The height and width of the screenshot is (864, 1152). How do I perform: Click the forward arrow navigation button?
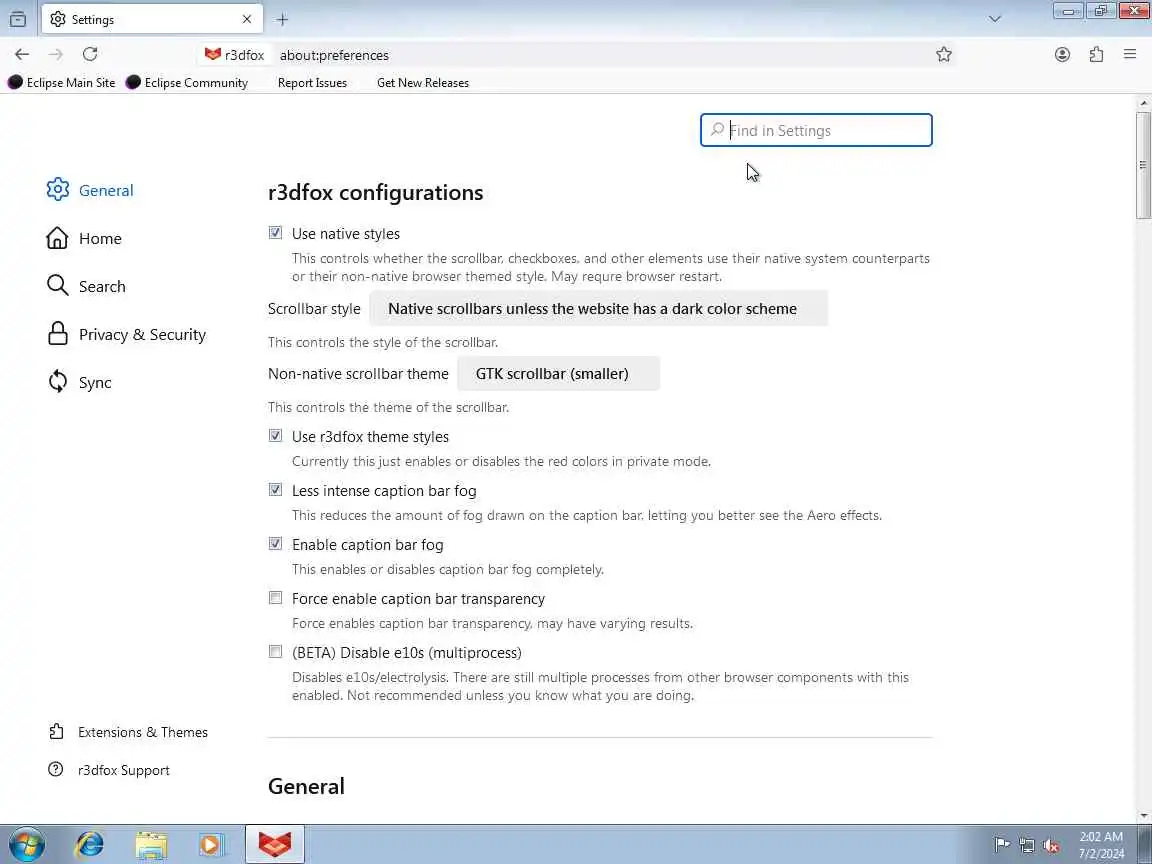[x=56, y=54]
